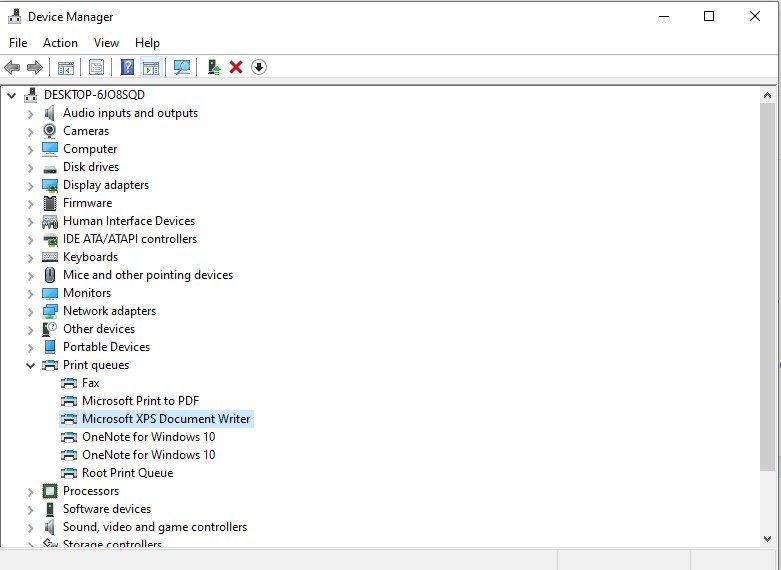Click the Keyboards icon
Screen dimensions: 781x570
pyautogui.click(x=50, y=257)
